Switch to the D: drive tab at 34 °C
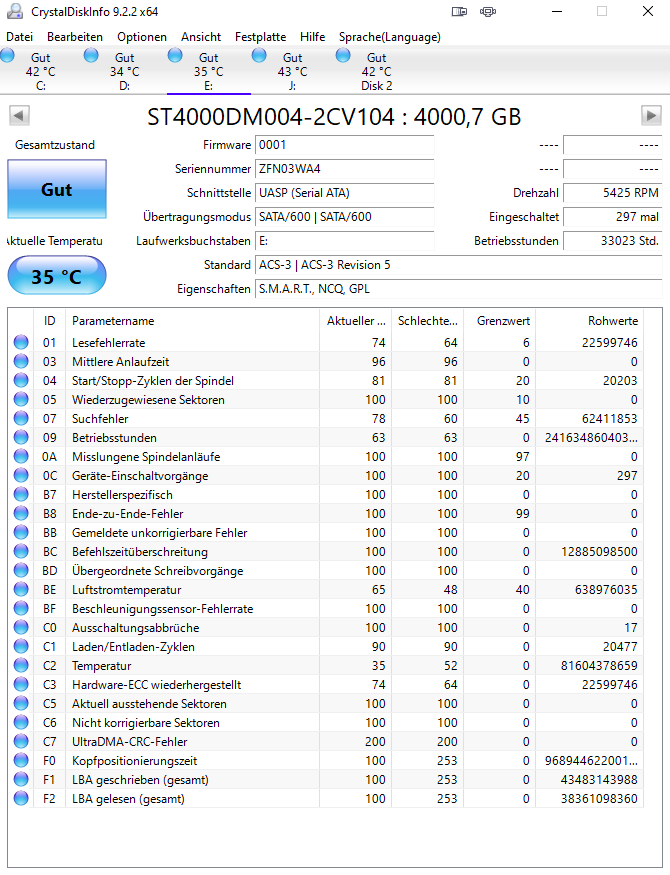 [124, 71]
